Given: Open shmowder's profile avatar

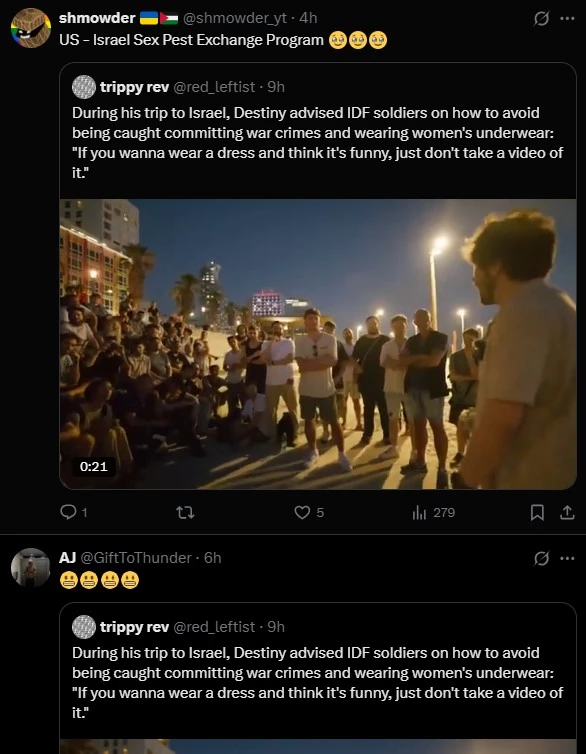Looking at the screenshot, I should 31,28.
